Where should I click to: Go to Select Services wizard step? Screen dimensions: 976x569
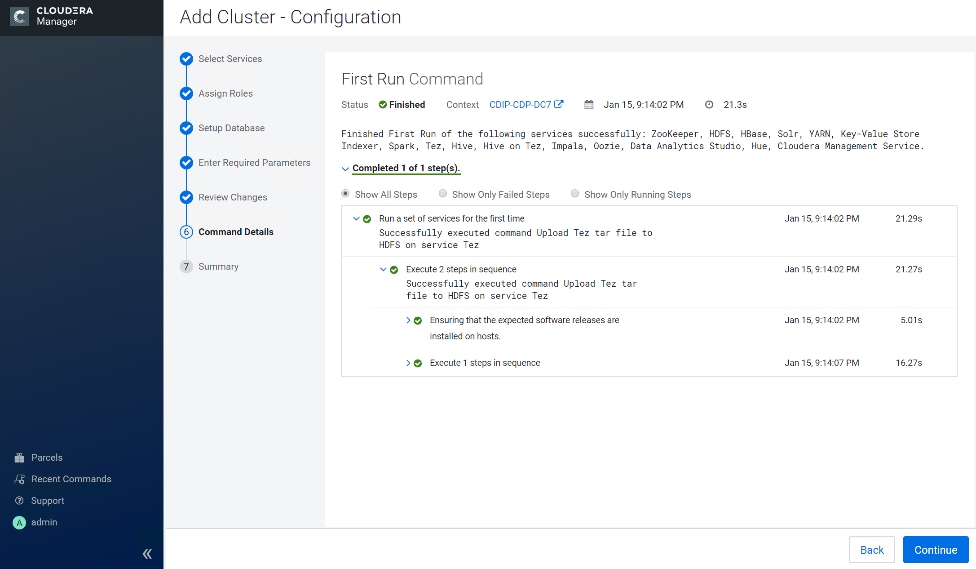click(x=230, y=59)
